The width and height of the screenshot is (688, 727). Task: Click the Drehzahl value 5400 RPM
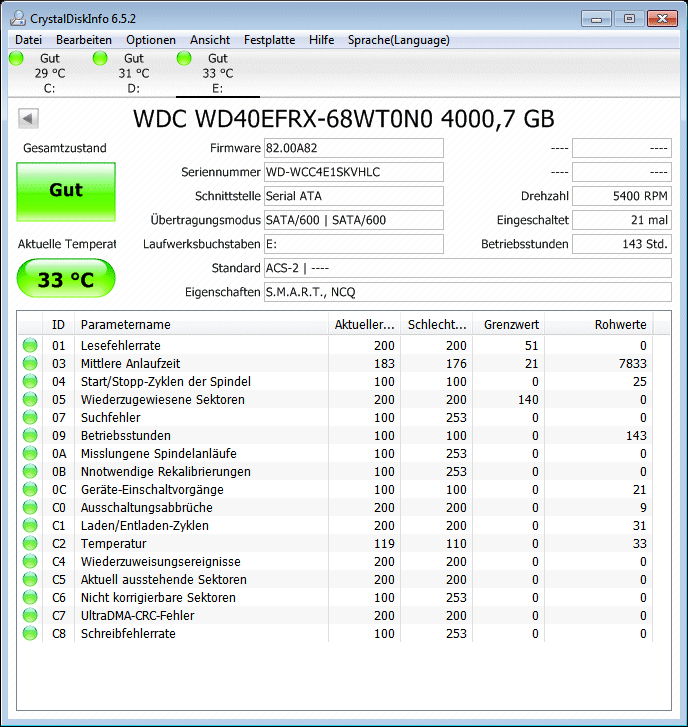pyautogui.click(x=622, y=196)
